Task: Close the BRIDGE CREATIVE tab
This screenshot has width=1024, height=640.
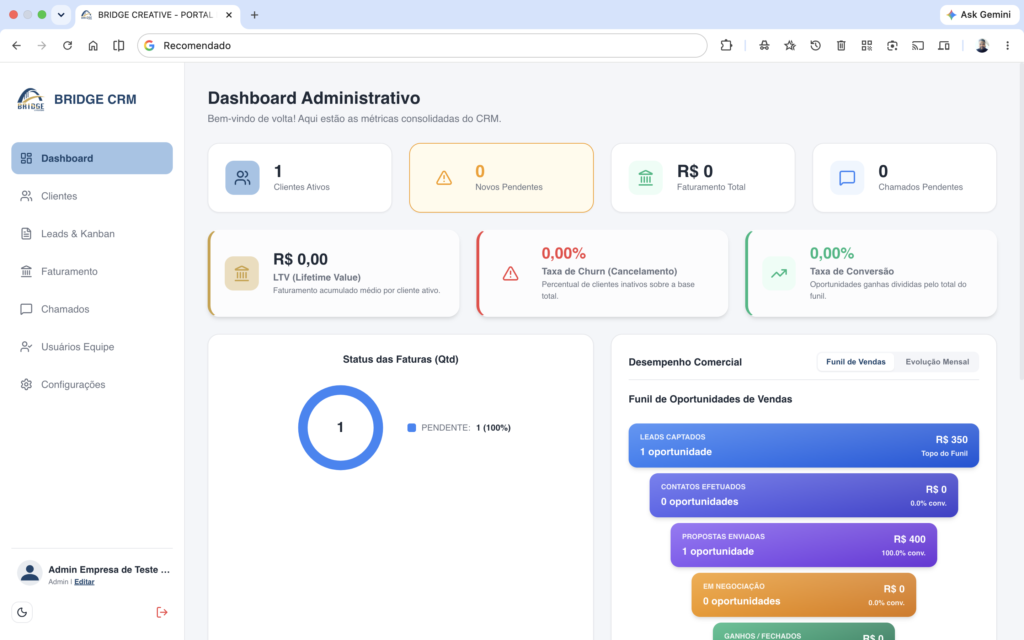Action: click(229, 14)
